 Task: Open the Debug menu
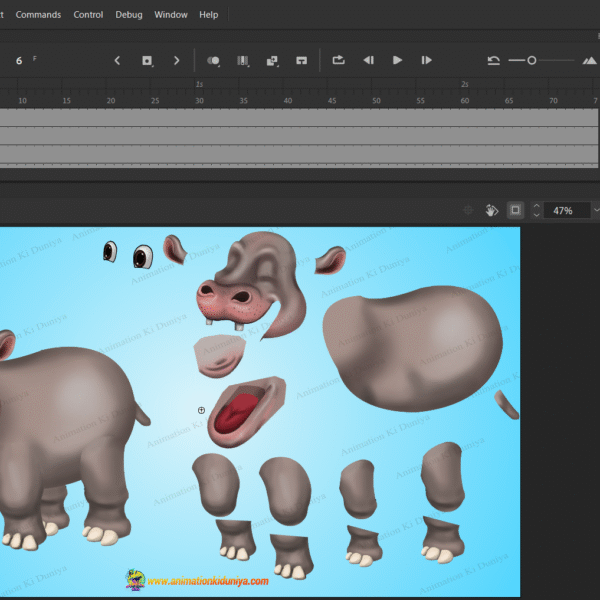(129, 15)
